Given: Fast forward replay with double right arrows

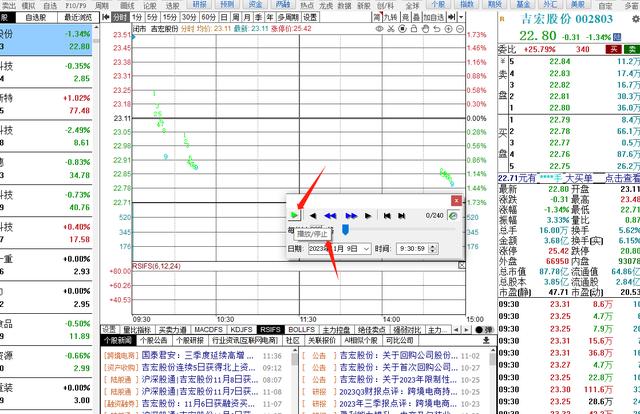Looking at the screenshot, I should click(351, 215).
